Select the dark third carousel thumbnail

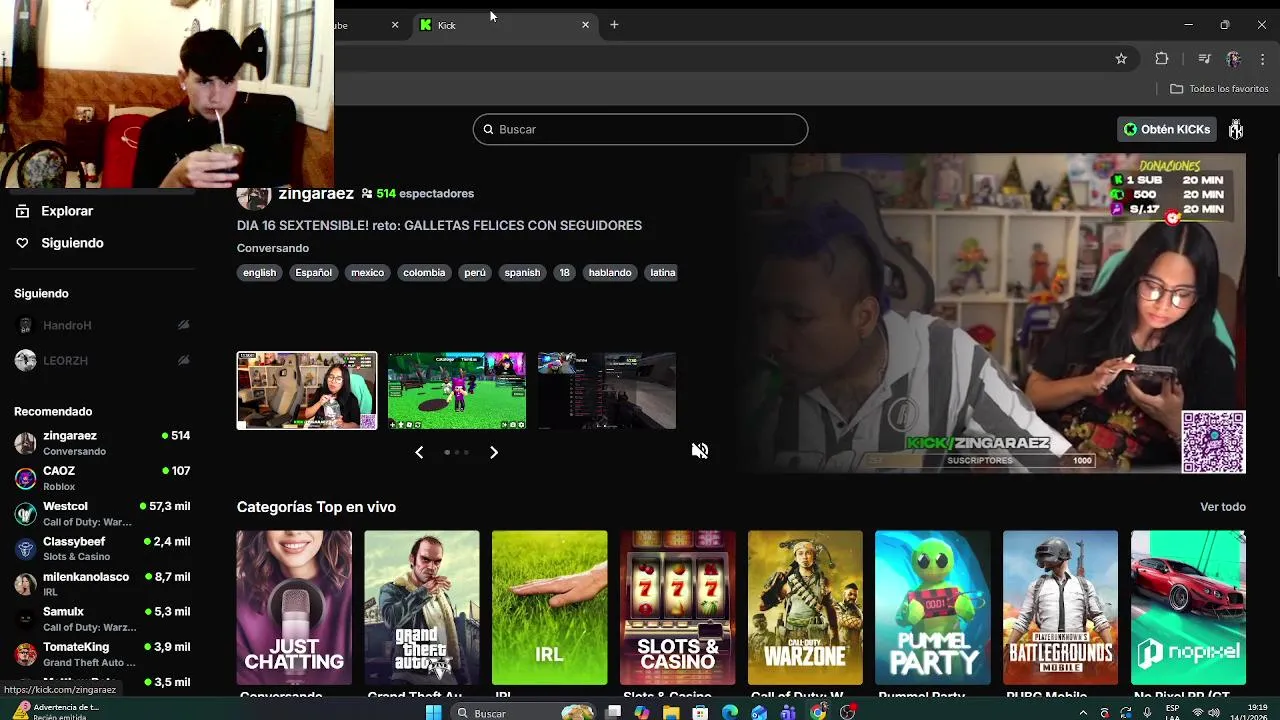coord(607,390)
